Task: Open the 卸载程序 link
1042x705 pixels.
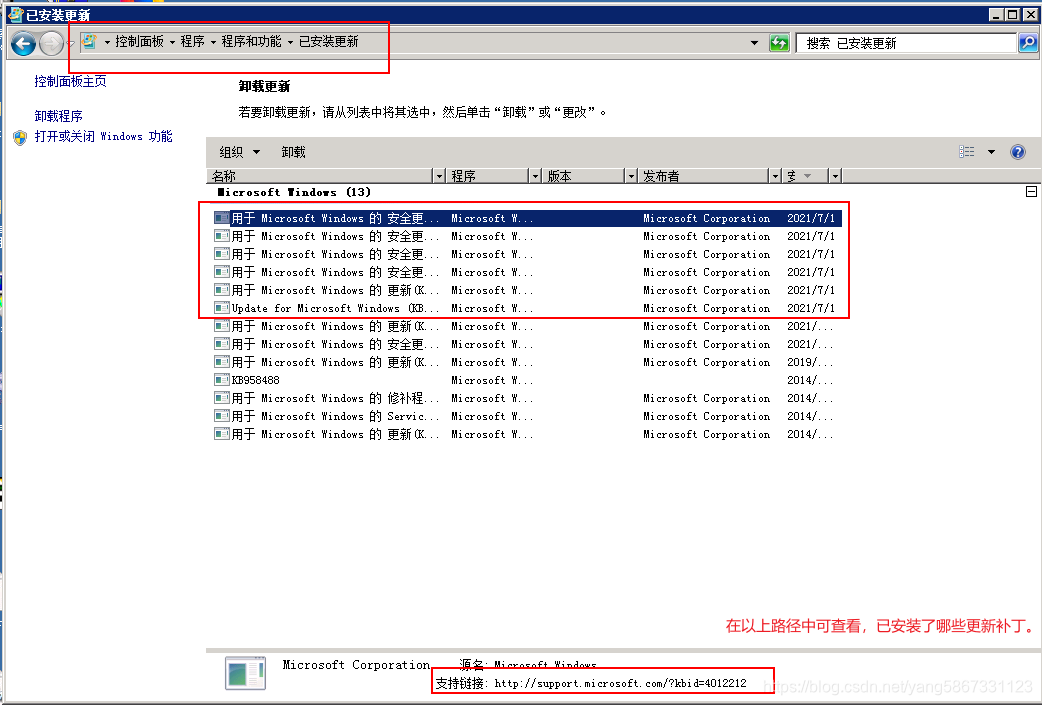Action: [58, 116]
